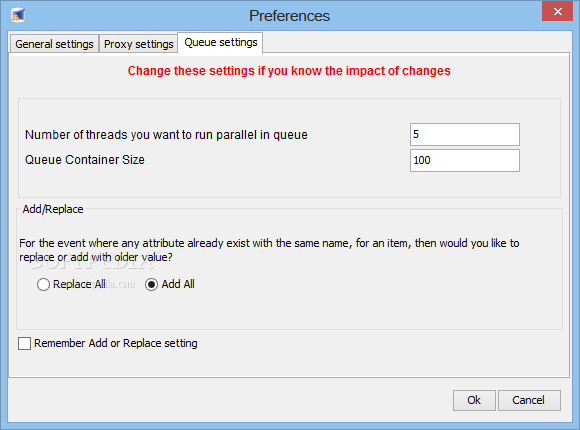Click the Add All label text
580x430 pixels.
(178, 284)
